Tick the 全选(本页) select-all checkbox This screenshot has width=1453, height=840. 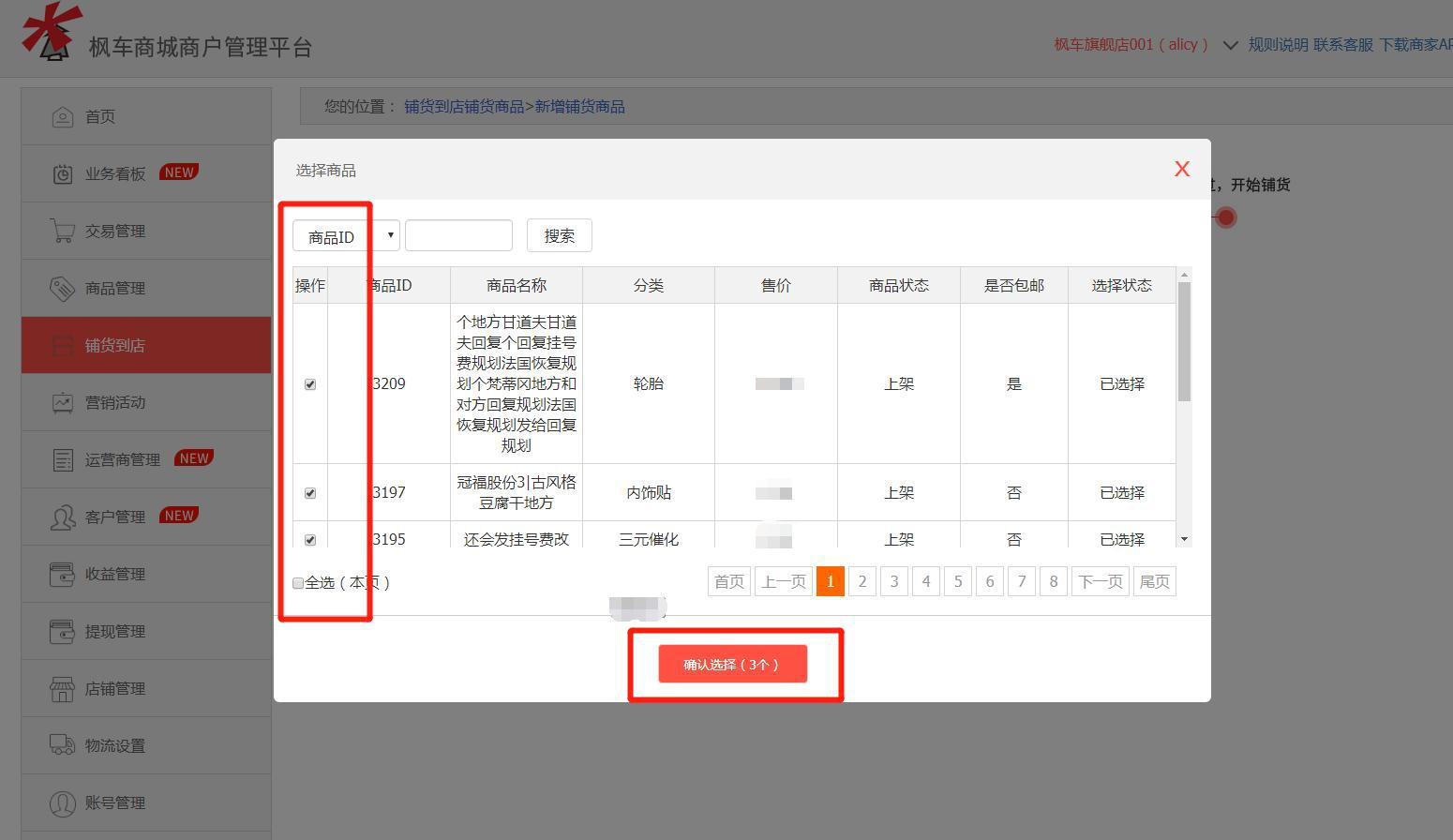298,583
